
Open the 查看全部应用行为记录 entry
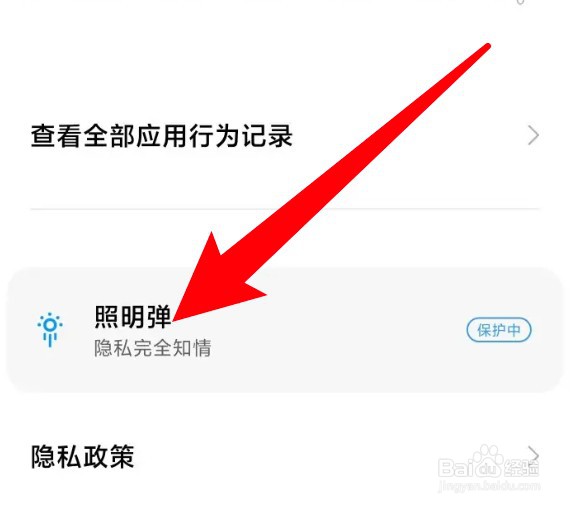285,136
